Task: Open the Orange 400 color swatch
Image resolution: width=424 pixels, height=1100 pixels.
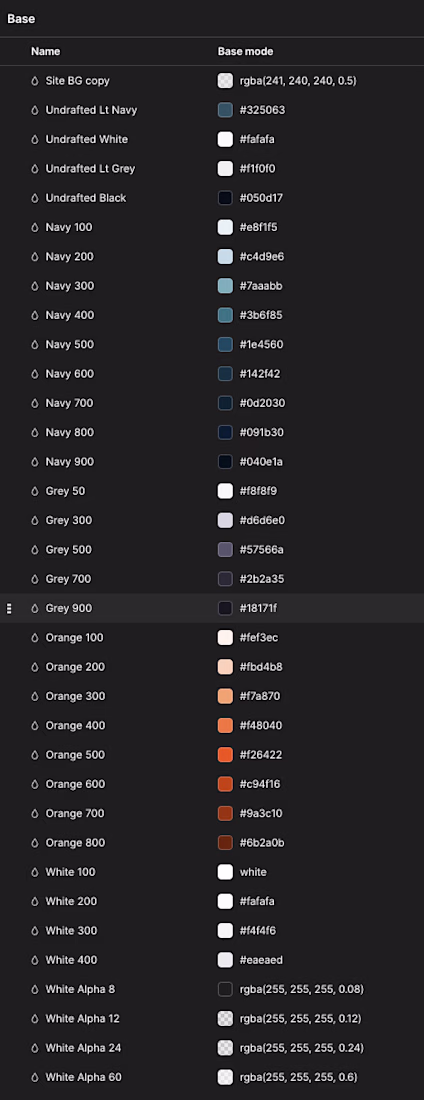Action: click(x=225, y=725)
